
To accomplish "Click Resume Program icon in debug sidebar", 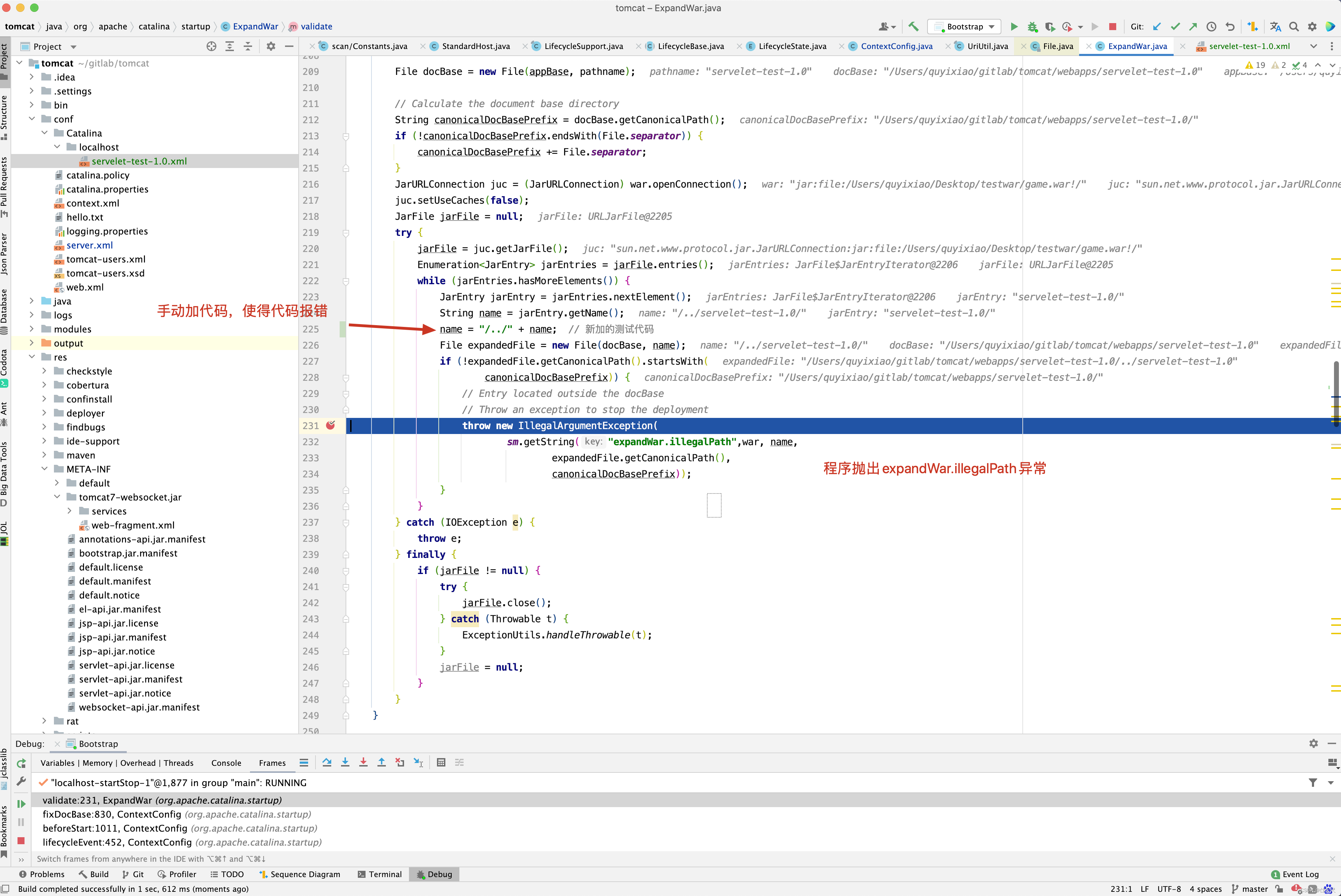I will coord(21,804).
